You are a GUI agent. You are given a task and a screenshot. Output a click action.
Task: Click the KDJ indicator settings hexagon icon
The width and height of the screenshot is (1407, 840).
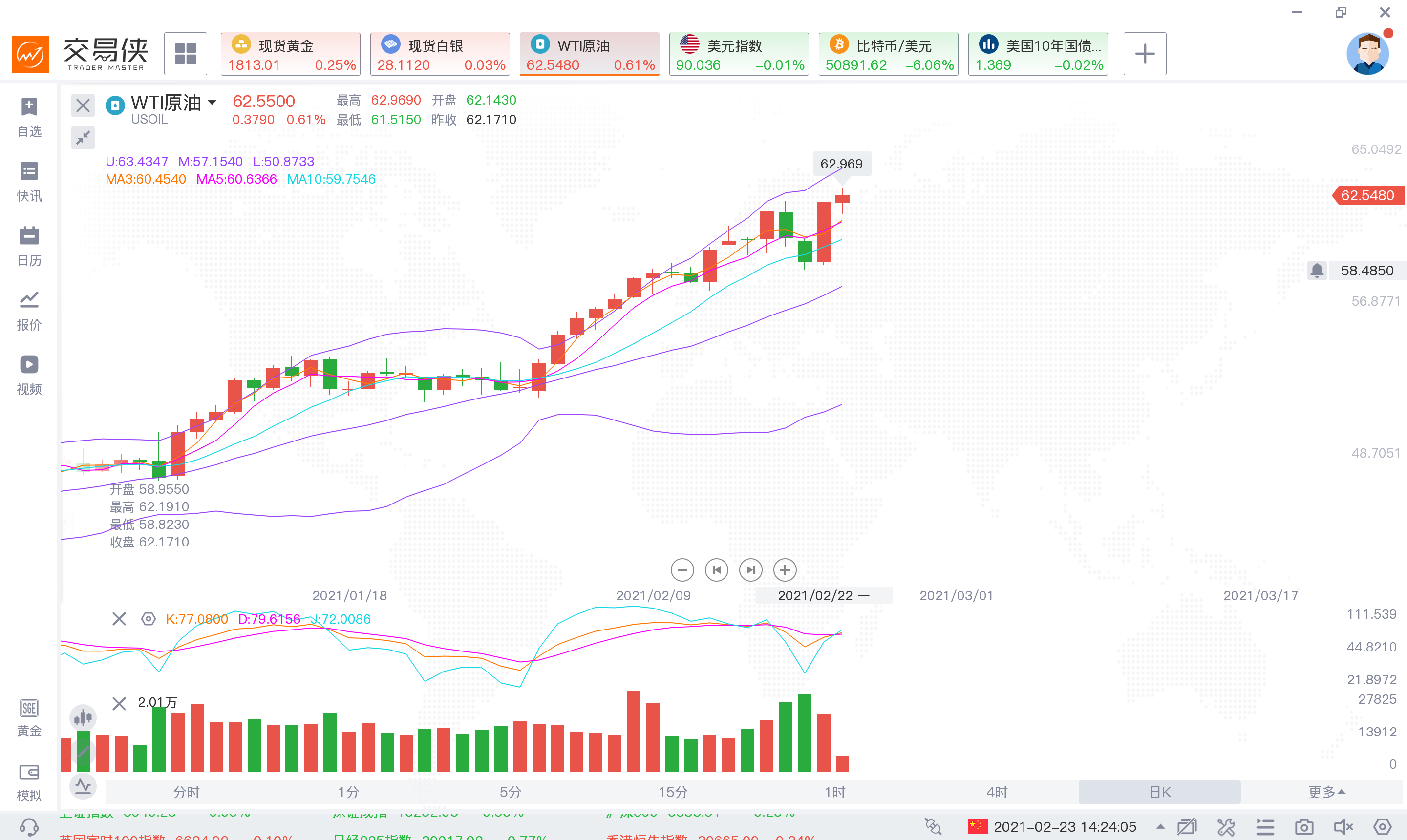[x=149, y=619]
